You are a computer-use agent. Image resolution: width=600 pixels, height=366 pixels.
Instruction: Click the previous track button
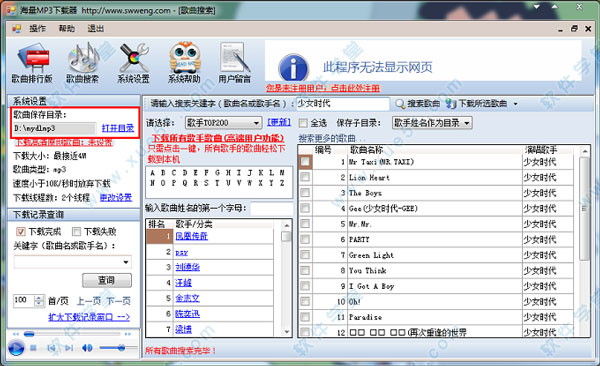(51, 348)
